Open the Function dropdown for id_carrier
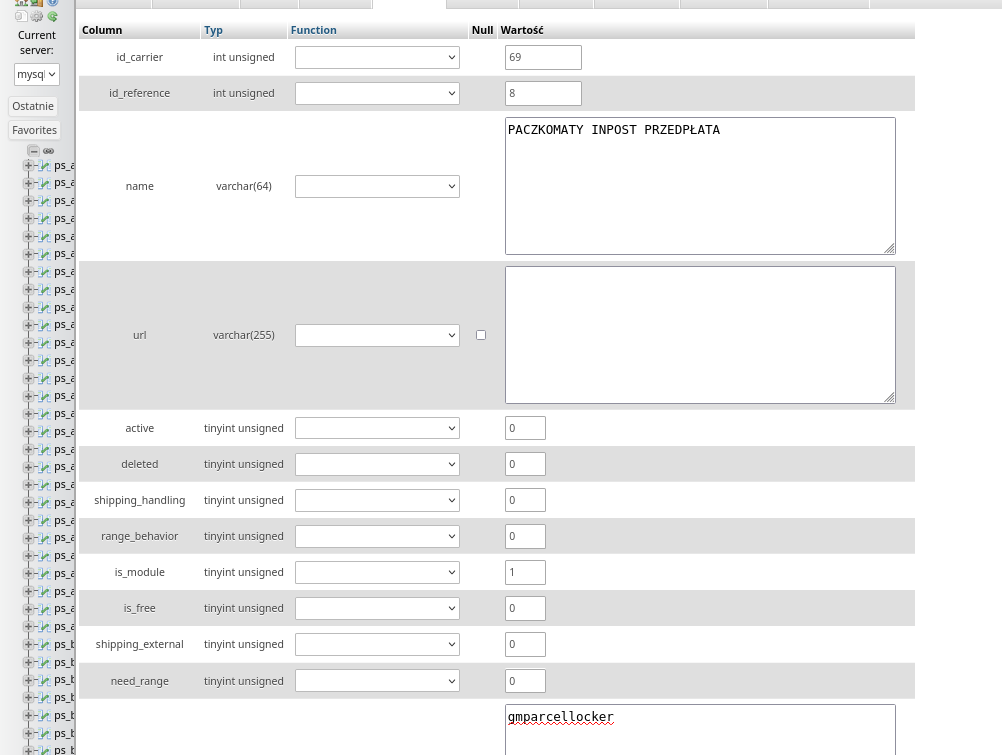 pos(377,58)
